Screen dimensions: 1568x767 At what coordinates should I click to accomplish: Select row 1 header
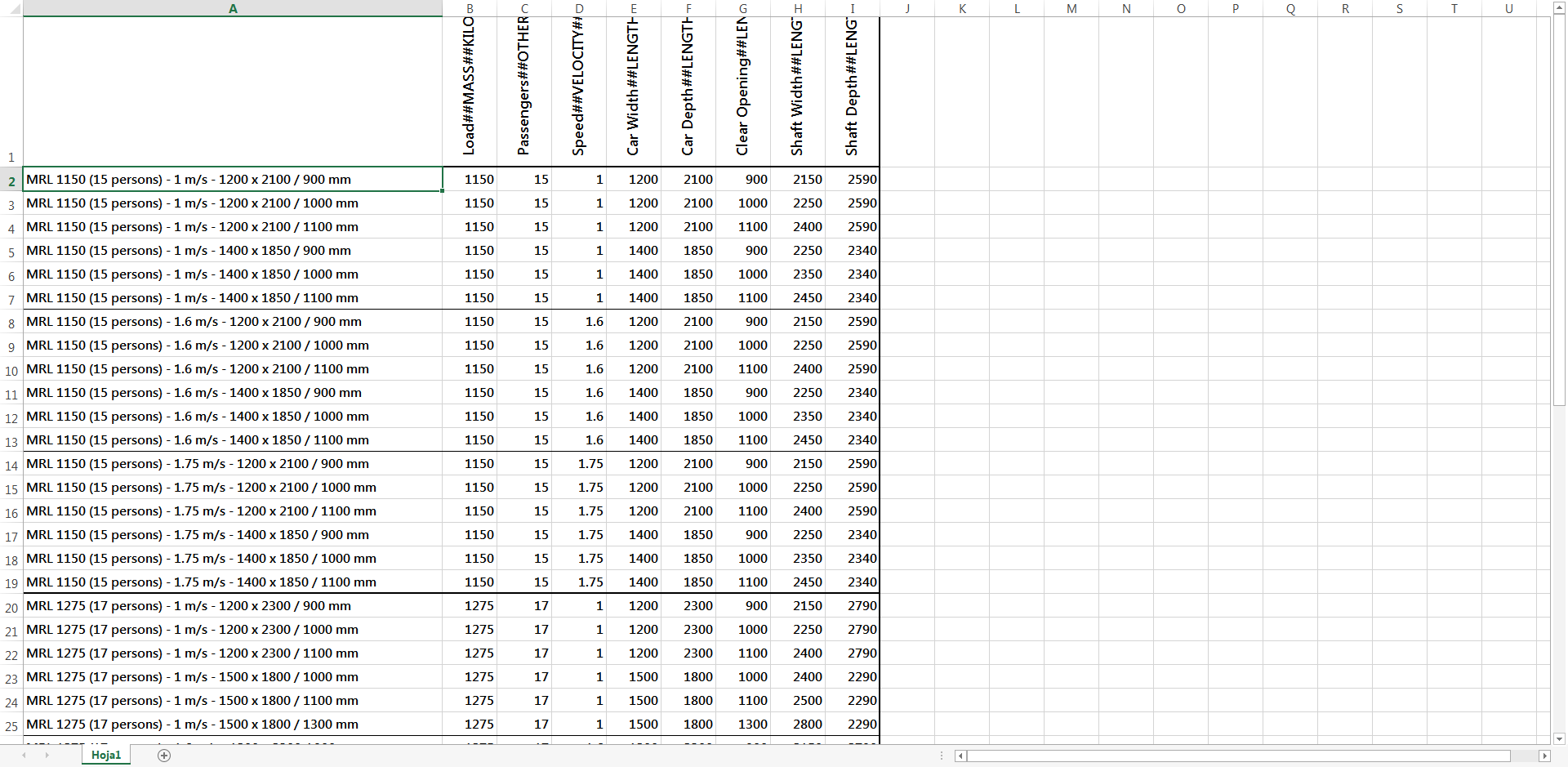(11, 91)
